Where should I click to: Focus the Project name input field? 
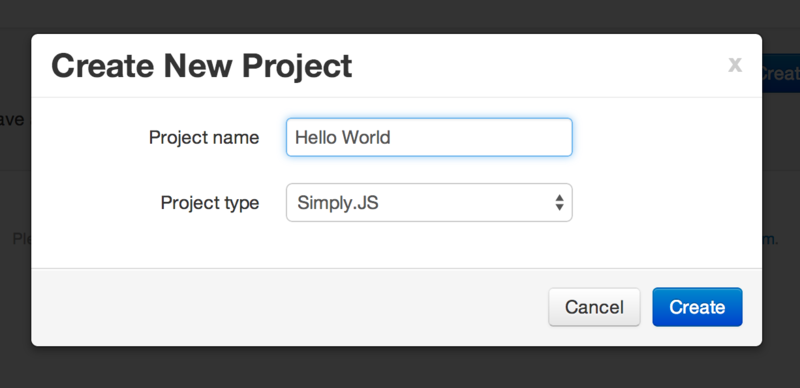(x=429, y=137)
